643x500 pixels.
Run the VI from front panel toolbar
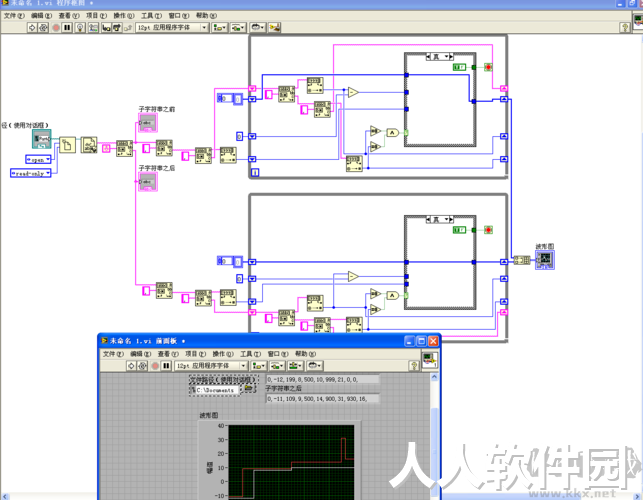point(131,365)
